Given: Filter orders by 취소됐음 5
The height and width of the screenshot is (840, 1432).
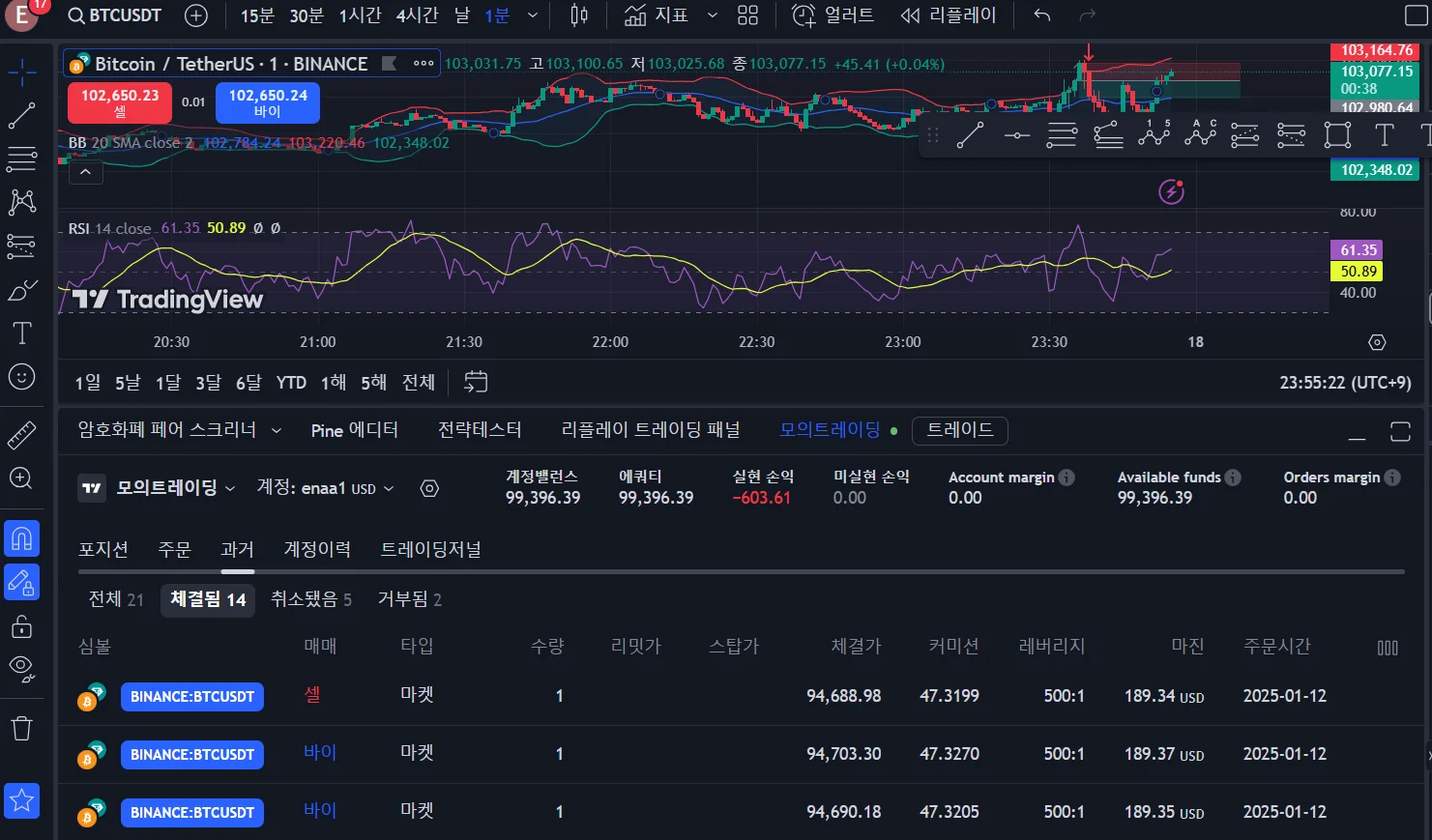Looking at the screenshot, I should pos(311,600).
